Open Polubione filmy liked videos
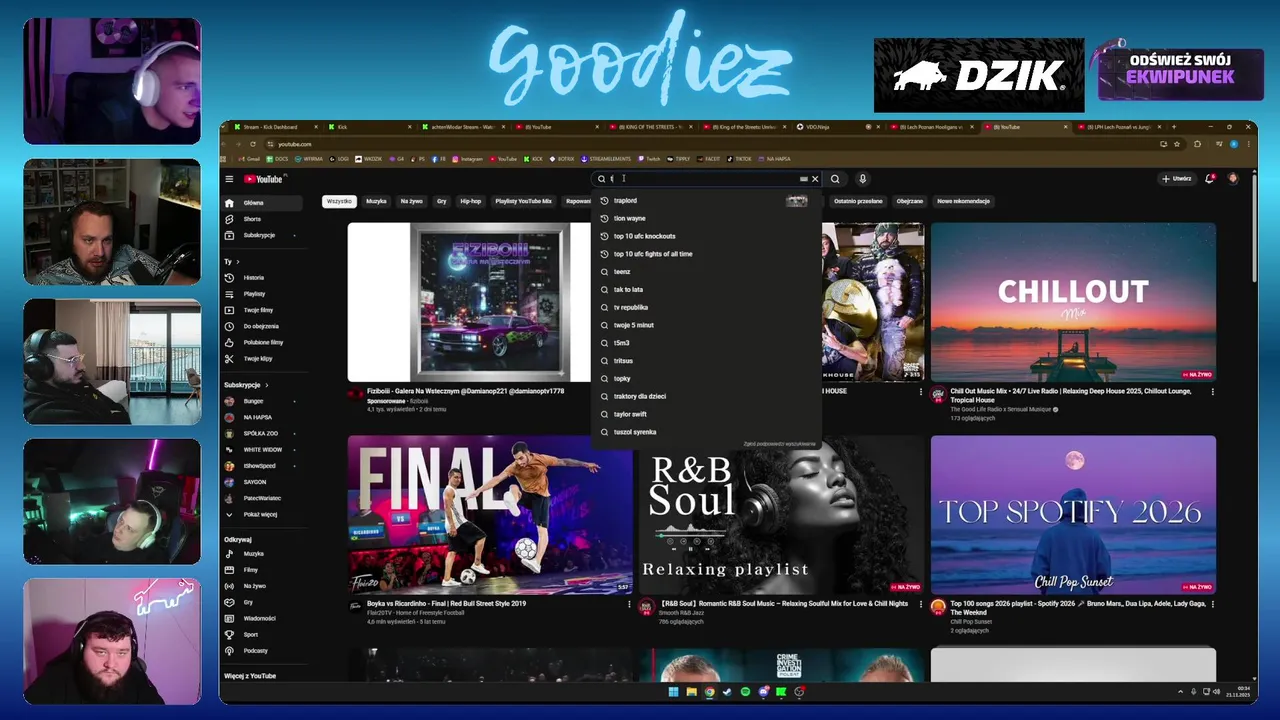The image size is (1280, 720). [x=263, y=342]
